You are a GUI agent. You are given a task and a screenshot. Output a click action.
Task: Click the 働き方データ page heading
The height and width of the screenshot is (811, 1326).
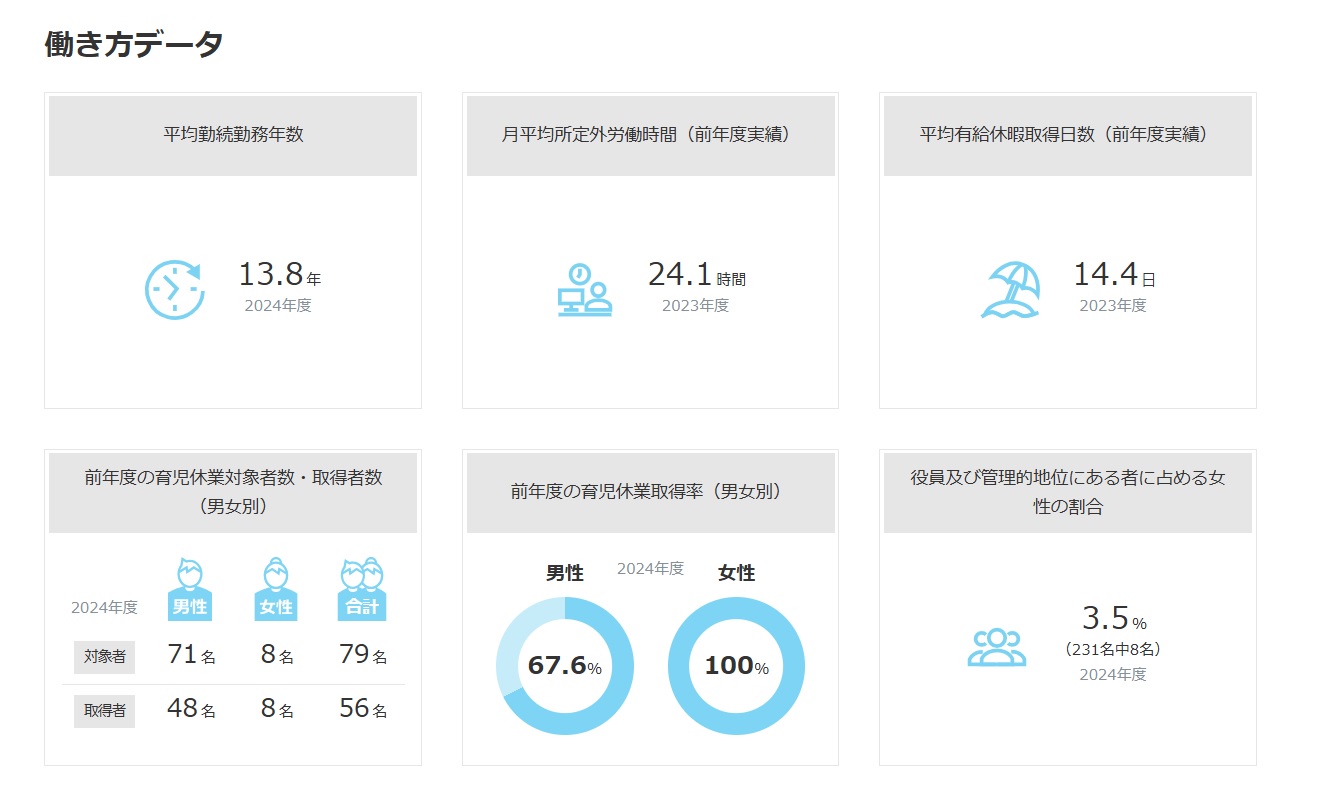point(134,45)
